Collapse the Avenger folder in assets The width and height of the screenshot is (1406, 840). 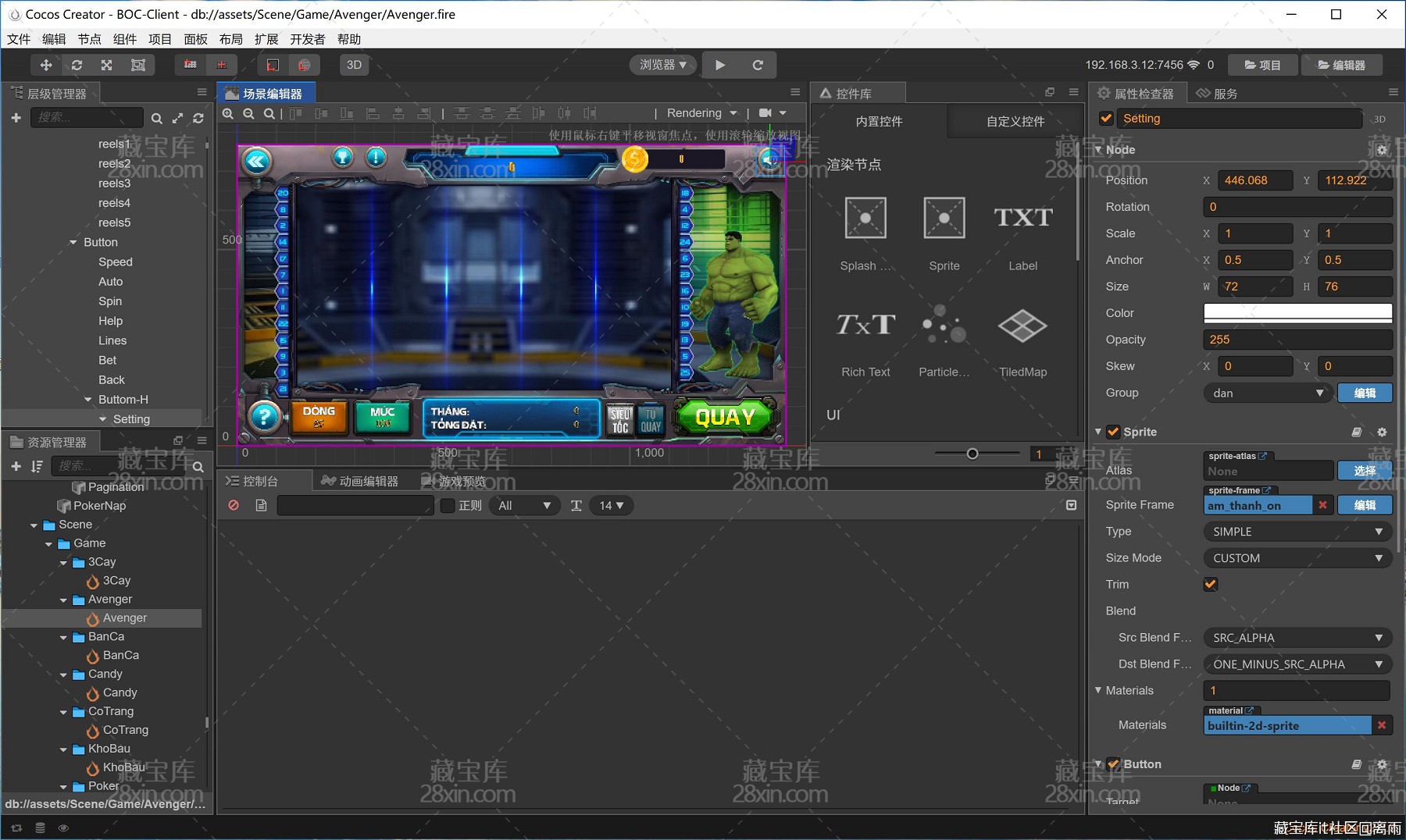pos(63,600)
